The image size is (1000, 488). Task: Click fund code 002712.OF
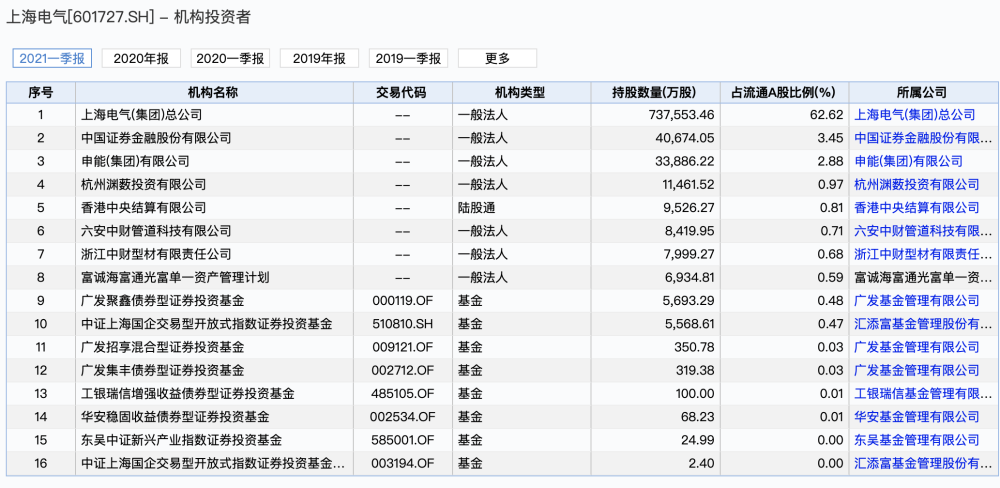point(402,370)
